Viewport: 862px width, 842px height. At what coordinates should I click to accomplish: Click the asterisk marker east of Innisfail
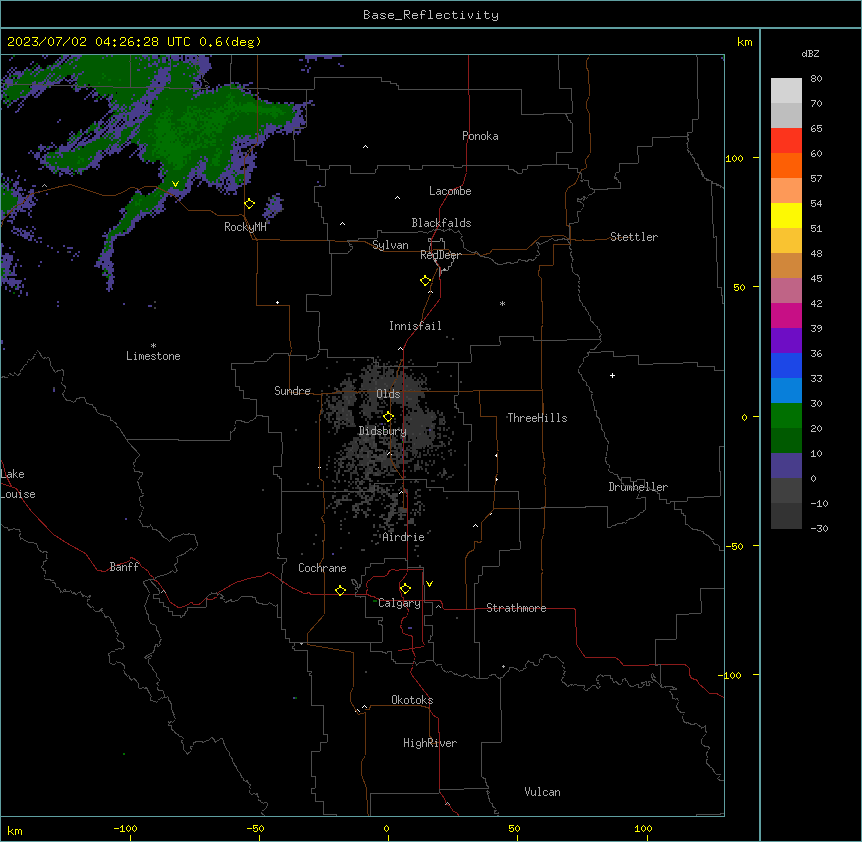502,303
